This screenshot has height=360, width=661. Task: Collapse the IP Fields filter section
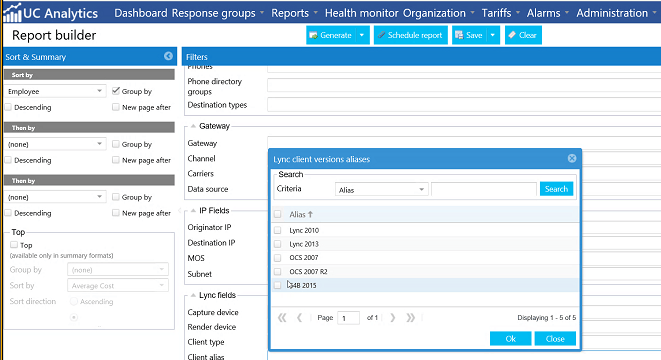(x=193, y=210)
